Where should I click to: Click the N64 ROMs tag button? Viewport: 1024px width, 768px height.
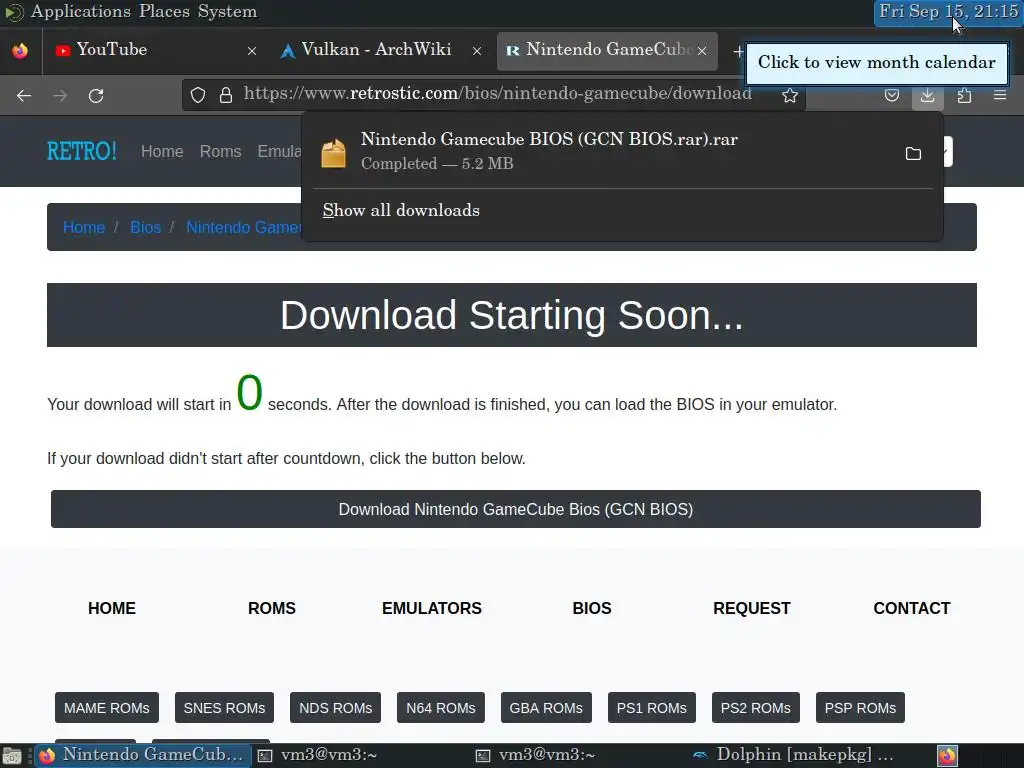pos(441,708)
